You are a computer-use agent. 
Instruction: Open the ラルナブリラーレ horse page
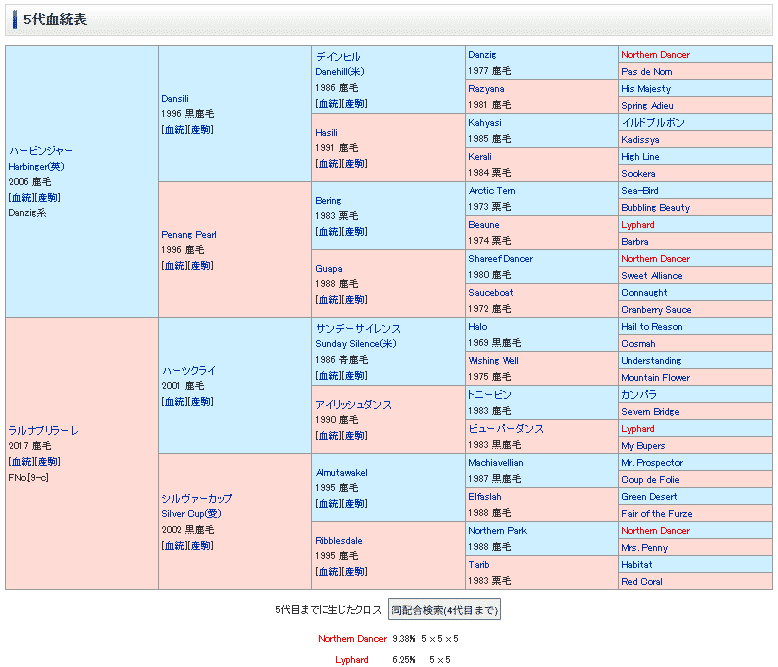(44, 430)
